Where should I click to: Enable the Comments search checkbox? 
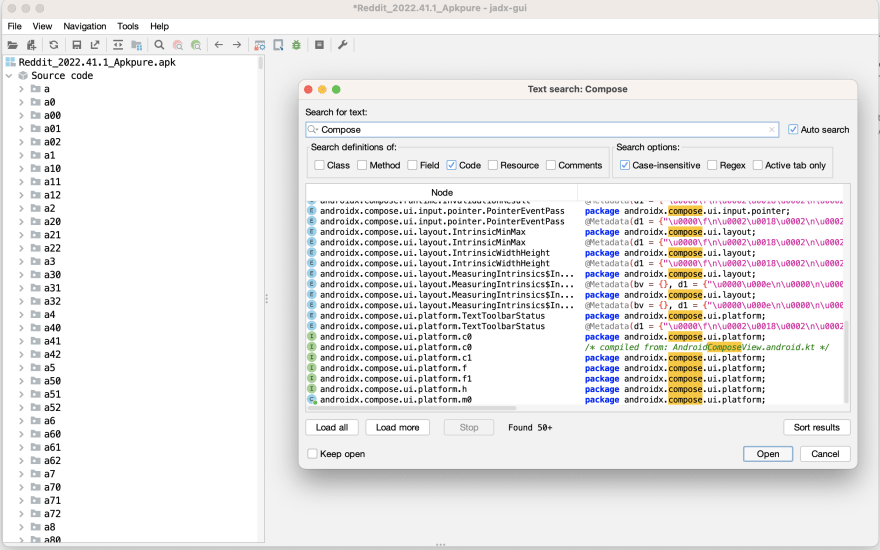click(551, 165)
